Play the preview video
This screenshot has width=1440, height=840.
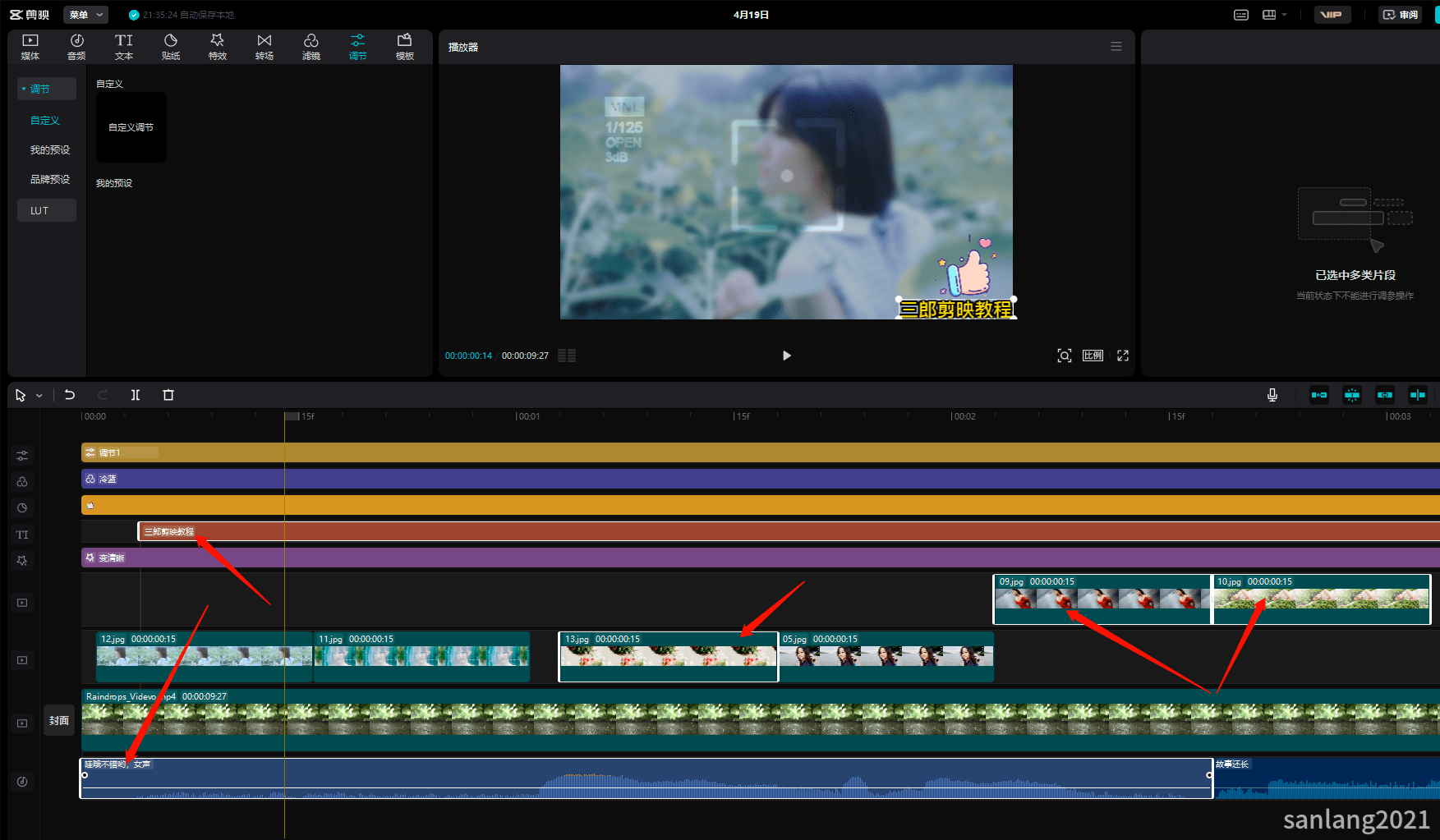pyautogui.click(x=786, y=356)
